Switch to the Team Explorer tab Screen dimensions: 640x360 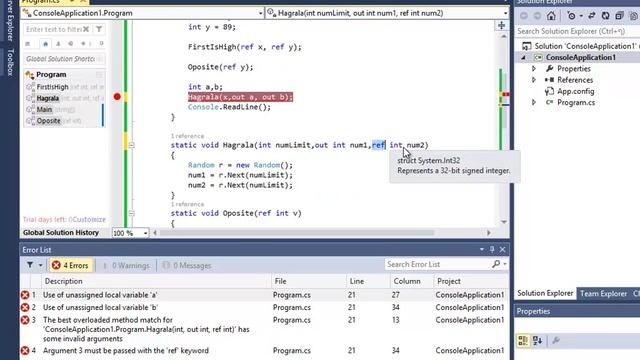coord(603,293)
